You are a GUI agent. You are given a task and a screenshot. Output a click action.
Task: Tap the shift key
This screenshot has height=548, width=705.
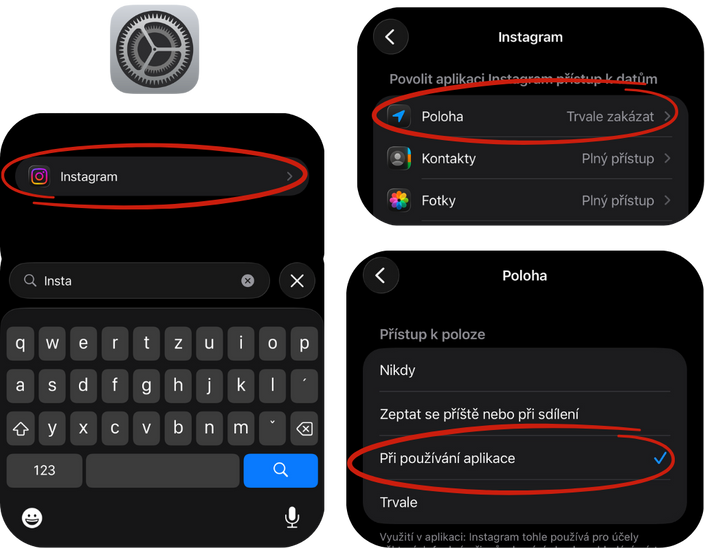[21, 428]
